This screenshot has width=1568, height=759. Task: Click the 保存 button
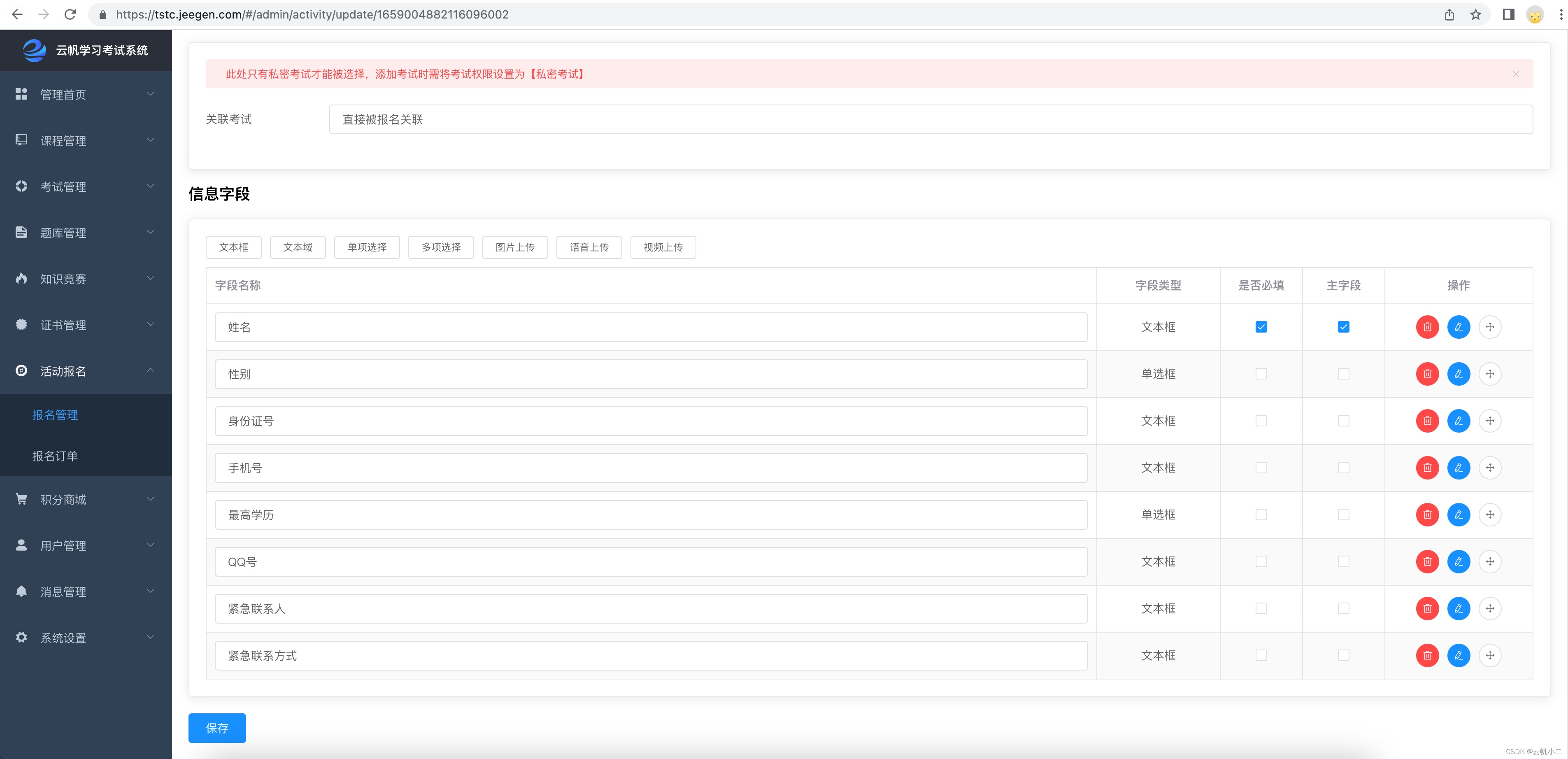pyautogui.click(x=217, y=728)
